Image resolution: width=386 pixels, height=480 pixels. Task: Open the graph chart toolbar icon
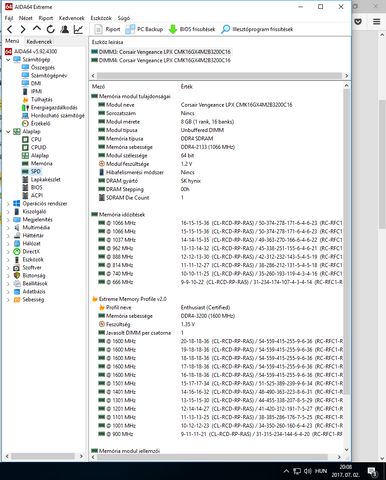click(x=78, y=29)
